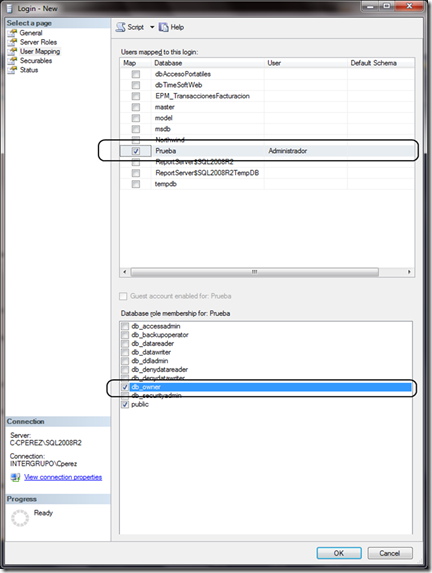Viewport: 432px width, 573px height.
Task: Click the scroll-right arrow of the database list
Action: tap(409, 272)
